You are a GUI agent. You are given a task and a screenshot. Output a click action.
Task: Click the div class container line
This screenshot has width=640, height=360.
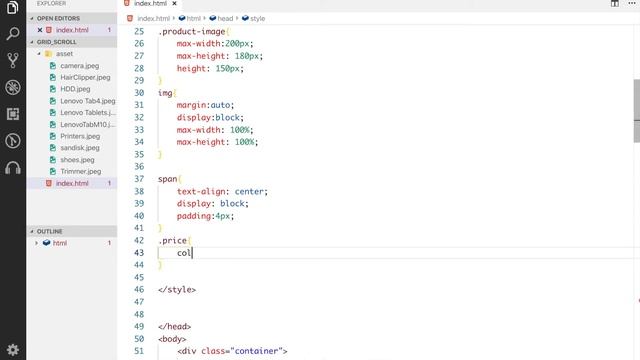232,351
